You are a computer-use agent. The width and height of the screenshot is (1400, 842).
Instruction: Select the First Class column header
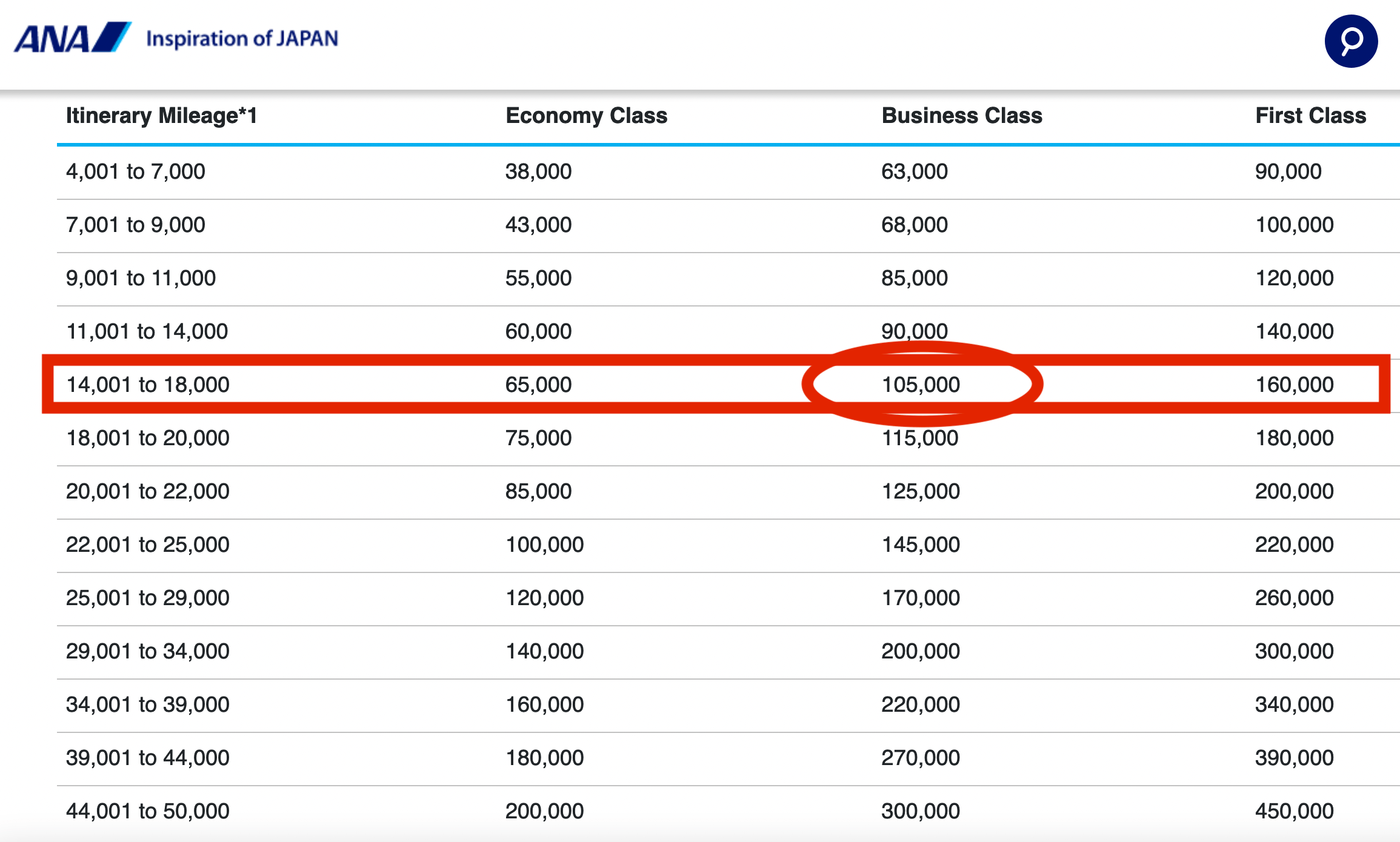(x=1310, y=115)
